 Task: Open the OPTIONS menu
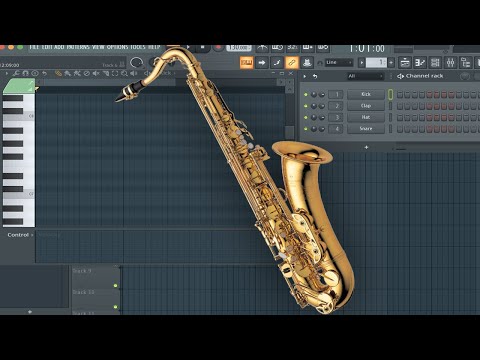click(x=117, y=47)
